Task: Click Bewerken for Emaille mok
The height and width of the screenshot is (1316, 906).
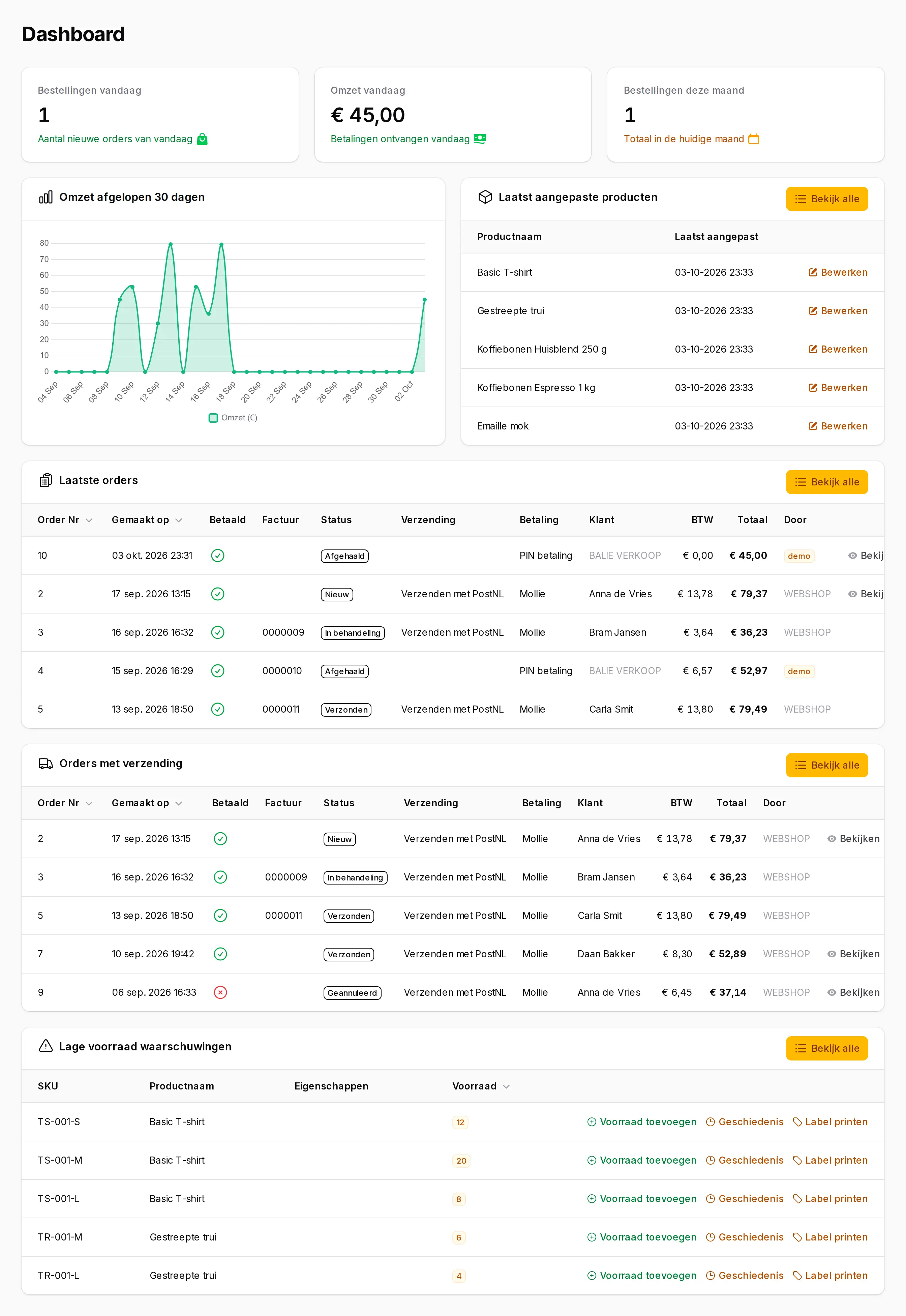Action: point(838,426)
